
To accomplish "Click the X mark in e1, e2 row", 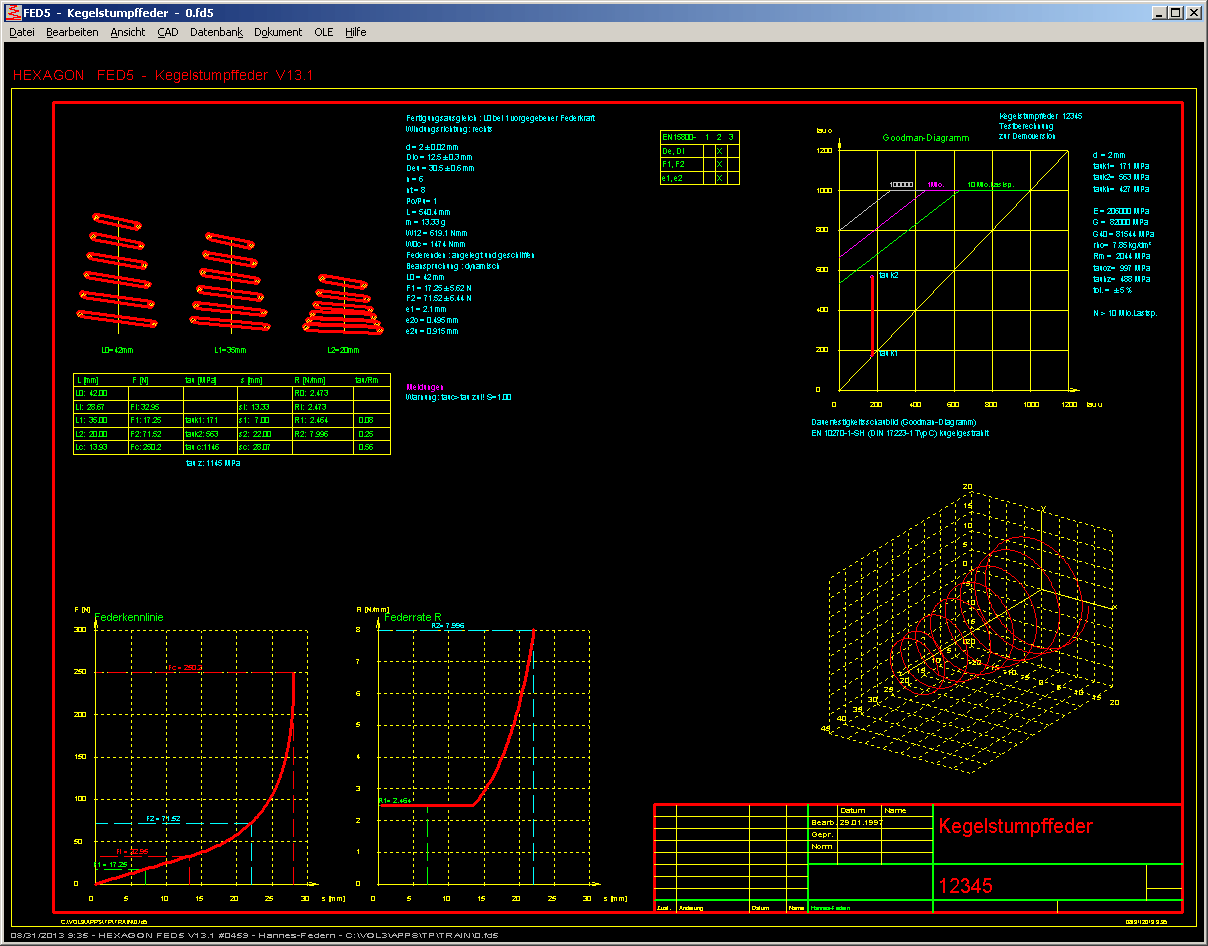I will point(718,177).
